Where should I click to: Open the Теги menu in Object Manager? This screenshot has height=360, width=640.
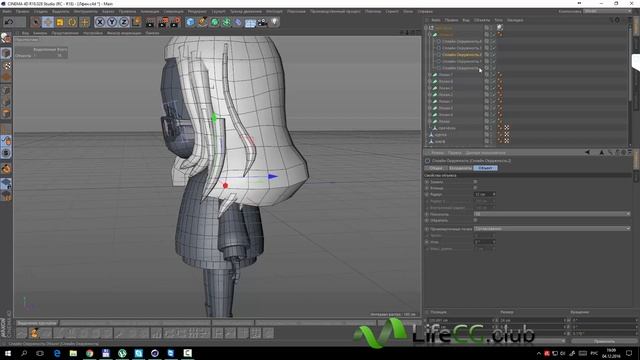499,20
